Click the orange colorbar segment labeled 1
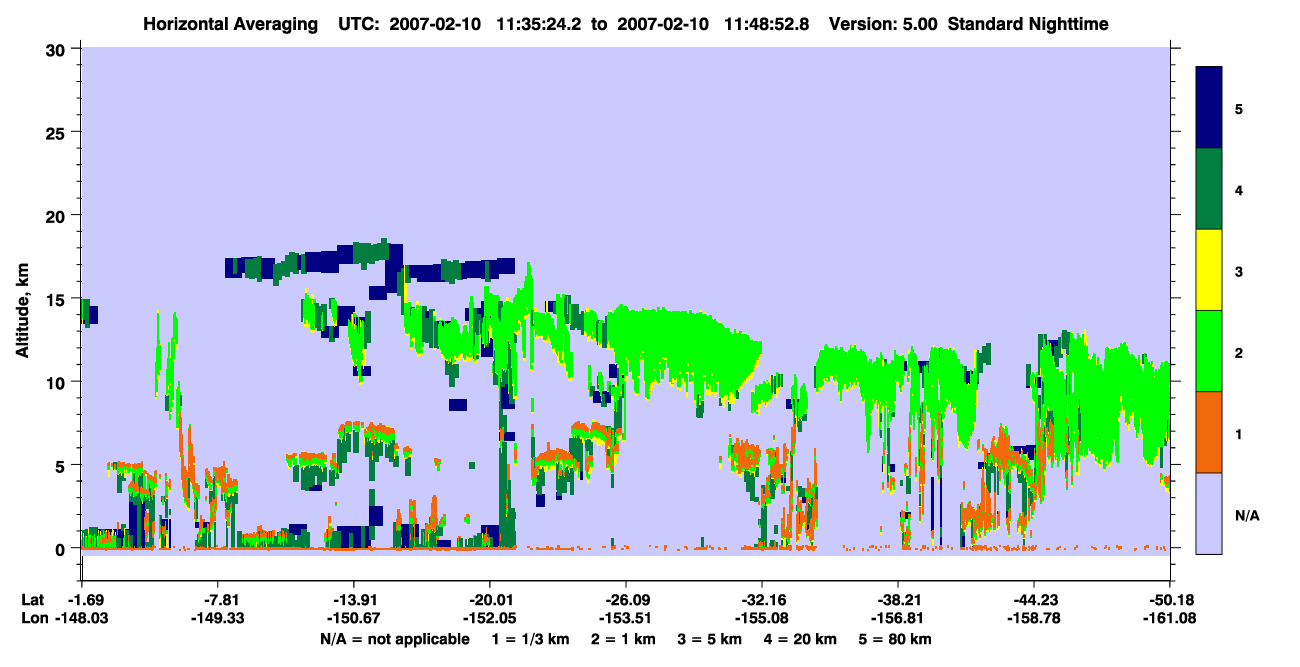This screenshot has width=1300, height=667. point(1209,432)
